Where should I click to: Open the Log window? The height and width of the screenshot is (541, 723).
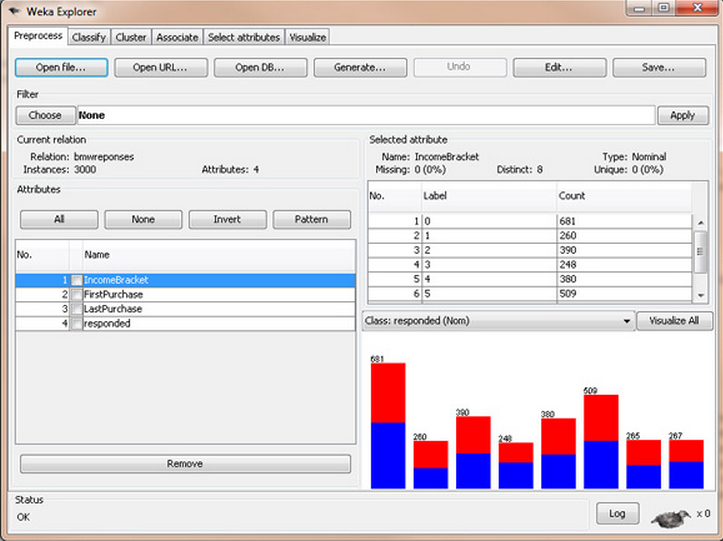click(617, 514)
